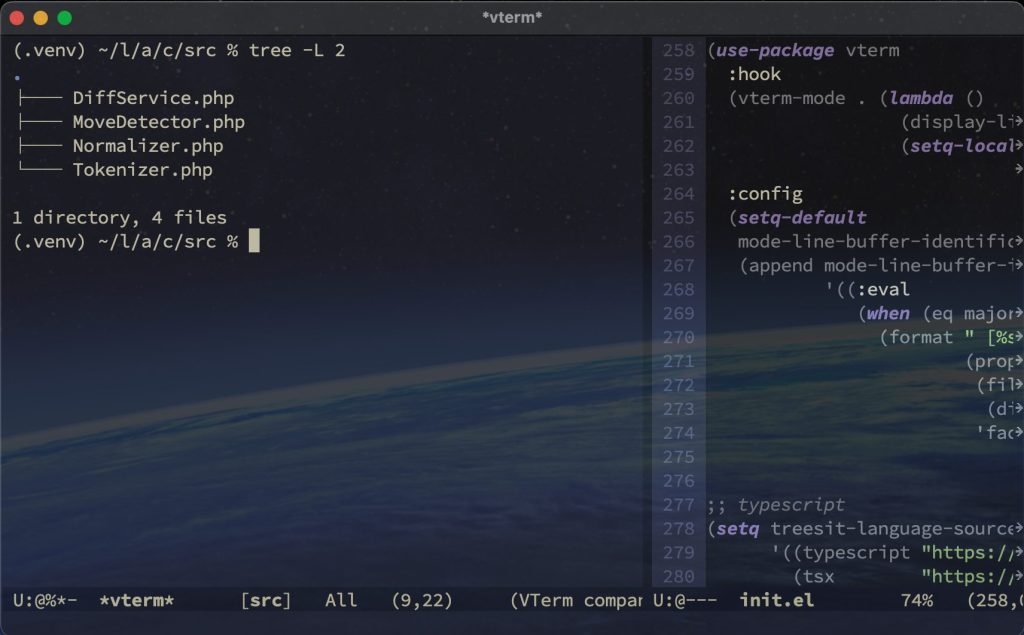
Task: Click ':config' keyword on line 264
Action: click(765, 193)
